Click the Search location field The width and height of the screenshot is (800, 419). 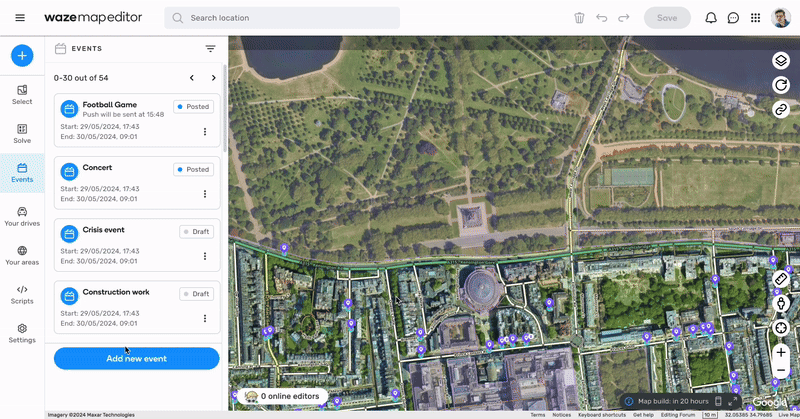point(282,18)
